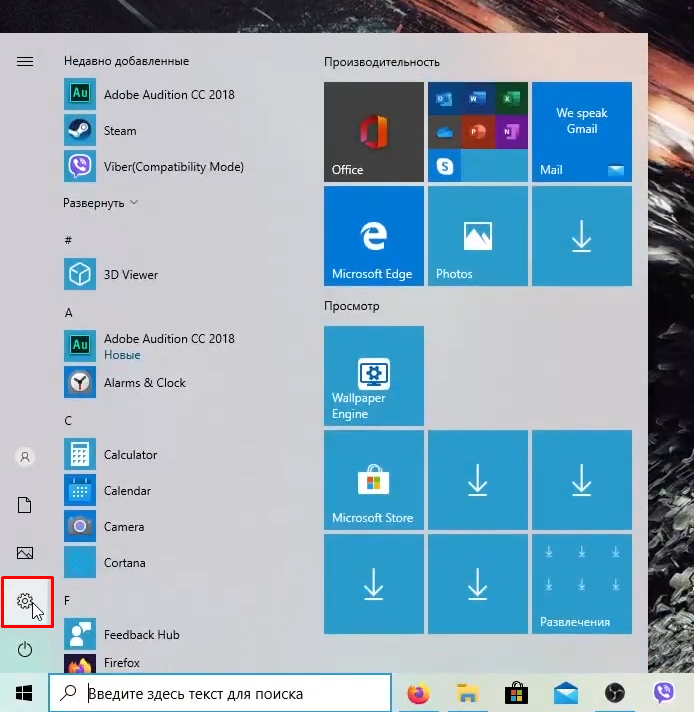Open the Documents sidebar icon
Viewport: 694px width, 712px height.
pyautogui.click(x=25, y=505)
